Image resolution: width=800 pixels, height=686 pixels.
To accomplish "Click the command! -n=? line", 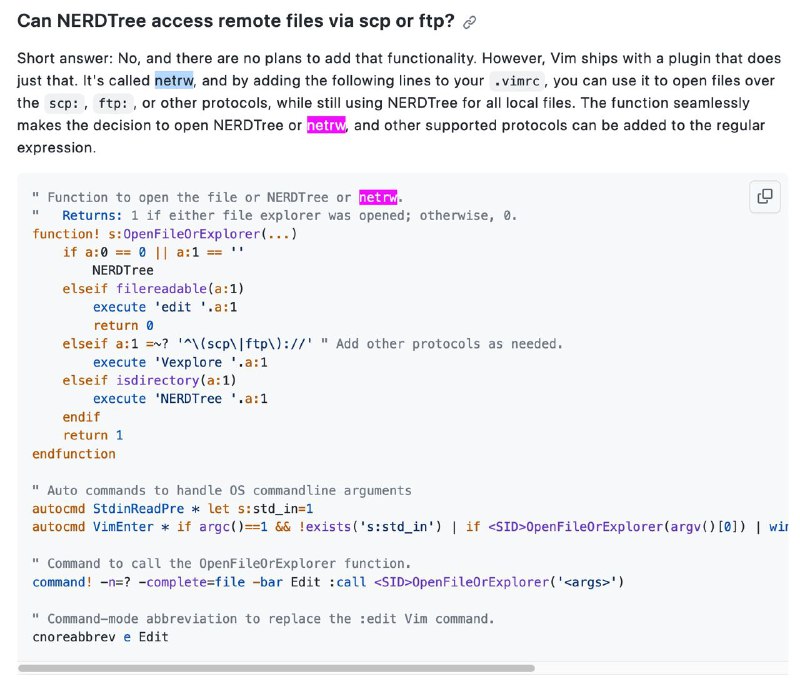I will pyautogui.click(x=328, y=582).
